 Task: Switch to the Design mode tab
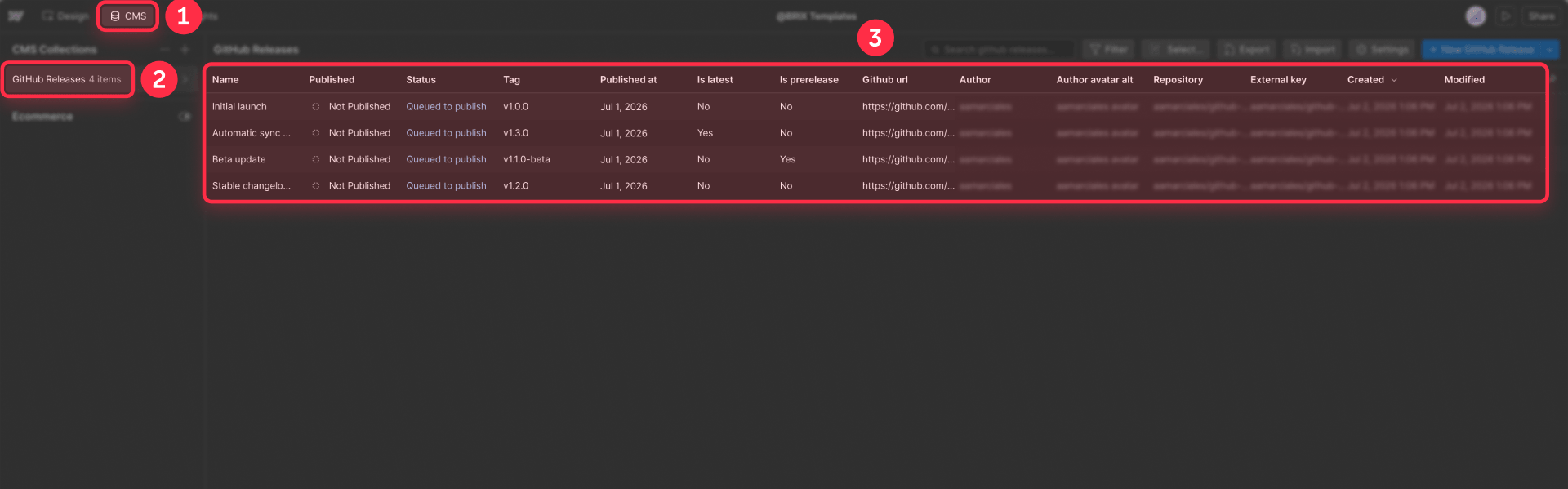65,16
